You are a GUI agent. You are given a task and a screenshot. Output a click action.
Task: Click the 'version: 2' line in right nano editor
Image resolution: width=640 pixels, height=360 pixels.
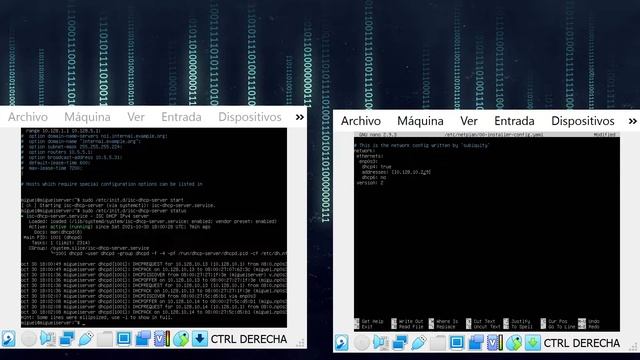(370, 183)
